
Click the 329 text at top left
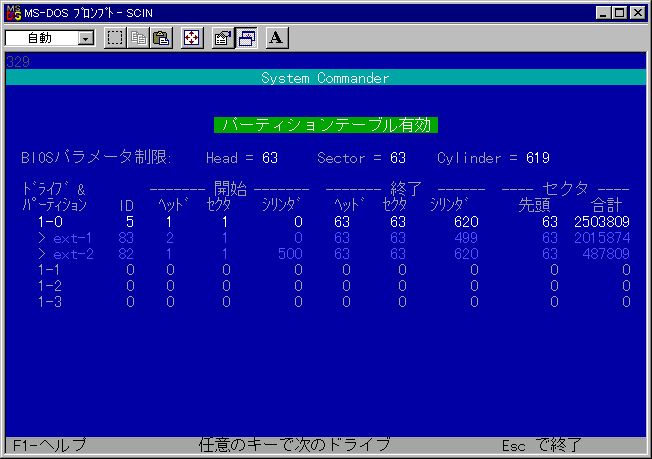[18, 62]
